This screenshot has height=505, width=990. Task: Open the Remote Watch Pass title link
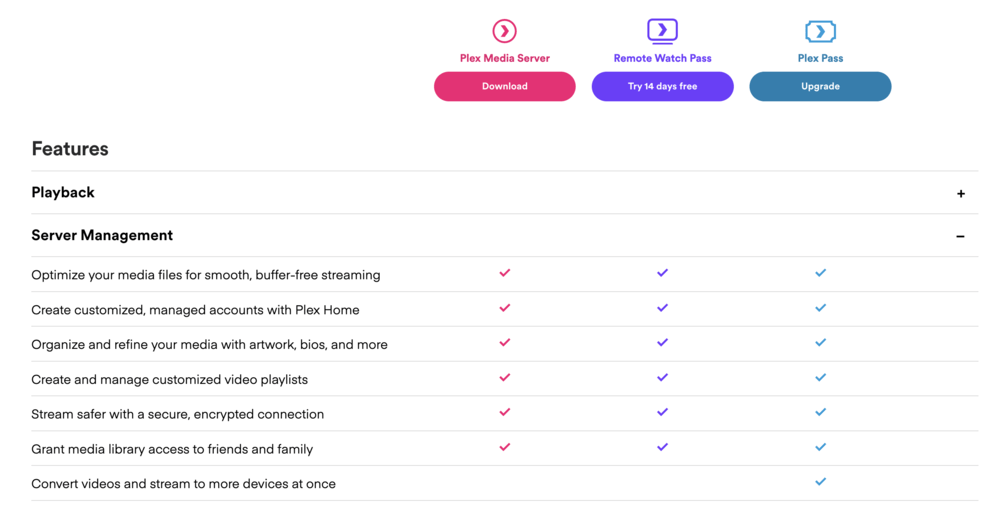point(662,58)
